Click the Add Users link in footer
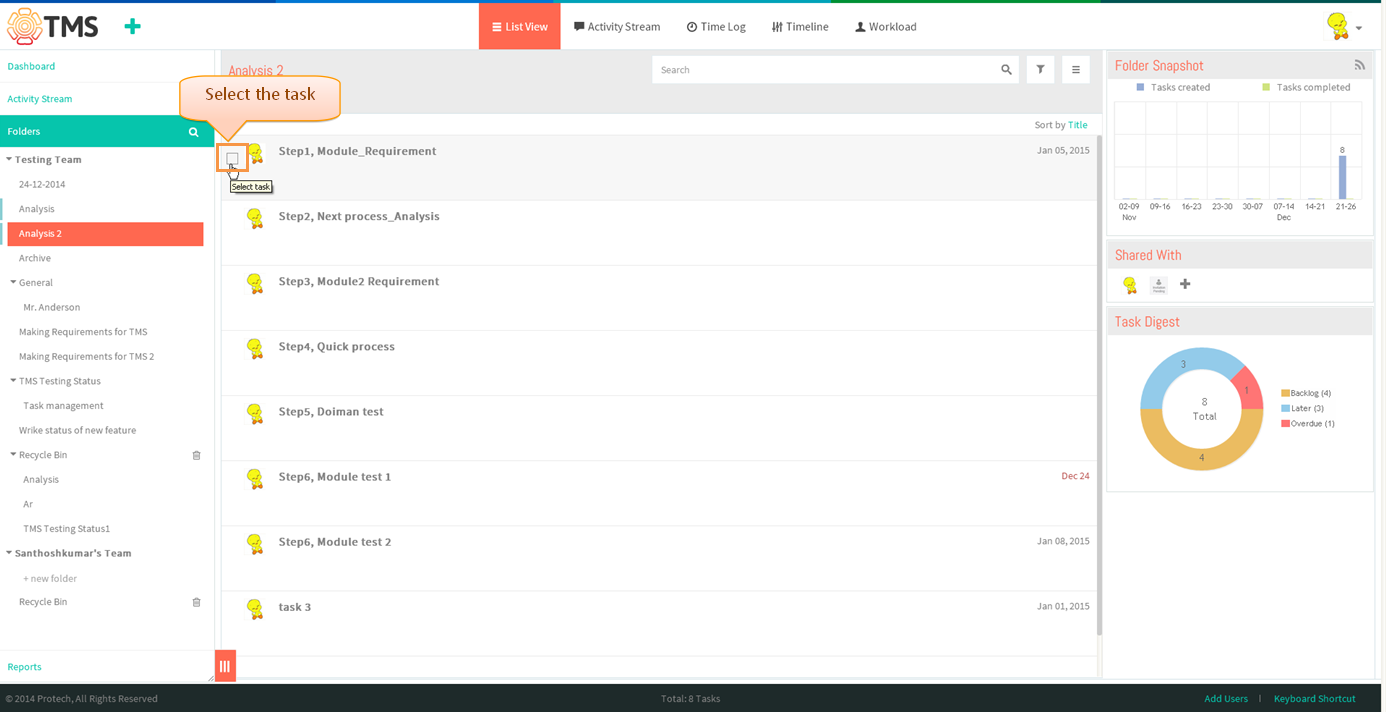 click(1226, 699)
